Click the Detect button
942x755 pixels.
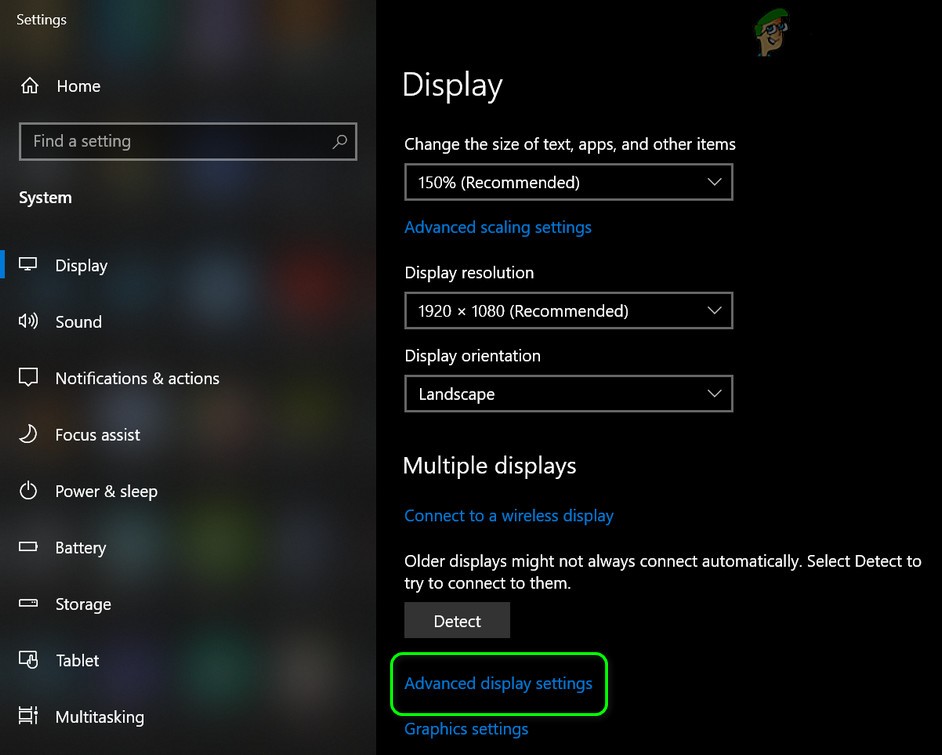click(x=456, y=620)
